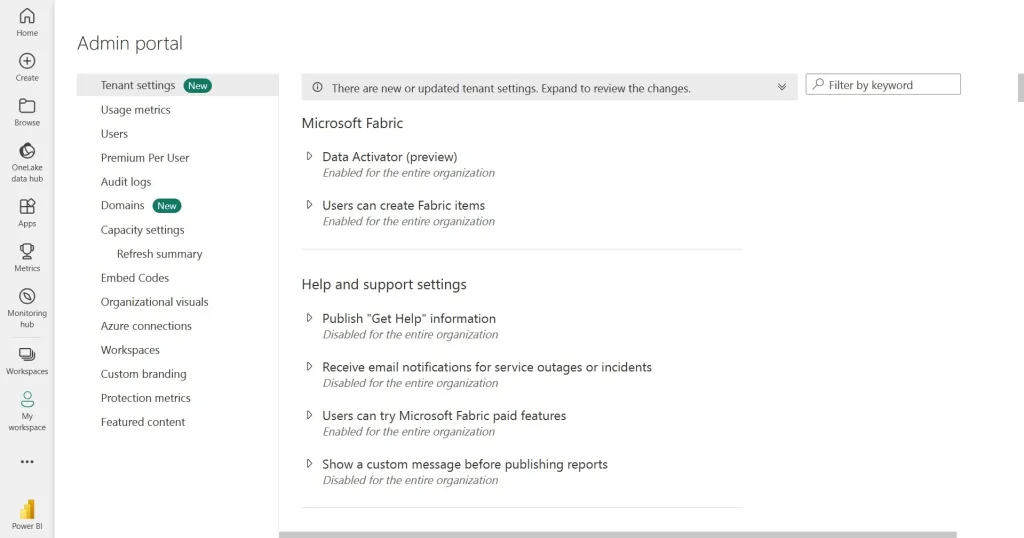Open My workspace
The width and height of the screenshot is (1024, 538).
[x=27, y=411]
